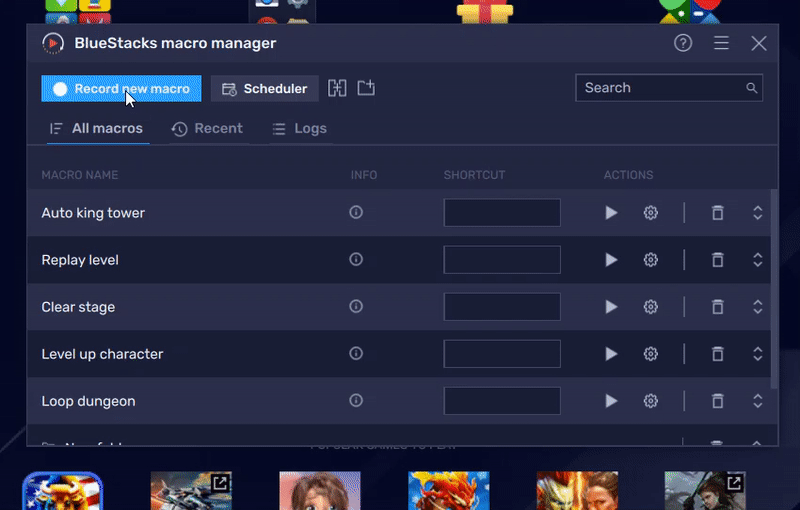800x510 pixels.
Task: Click the import macro icon
Action: (366, 88)
